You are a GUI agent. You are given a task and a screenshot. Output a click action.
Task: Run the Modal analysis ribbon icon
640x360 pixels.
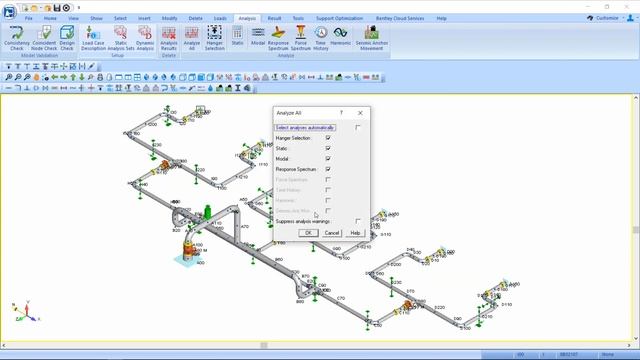258,36
